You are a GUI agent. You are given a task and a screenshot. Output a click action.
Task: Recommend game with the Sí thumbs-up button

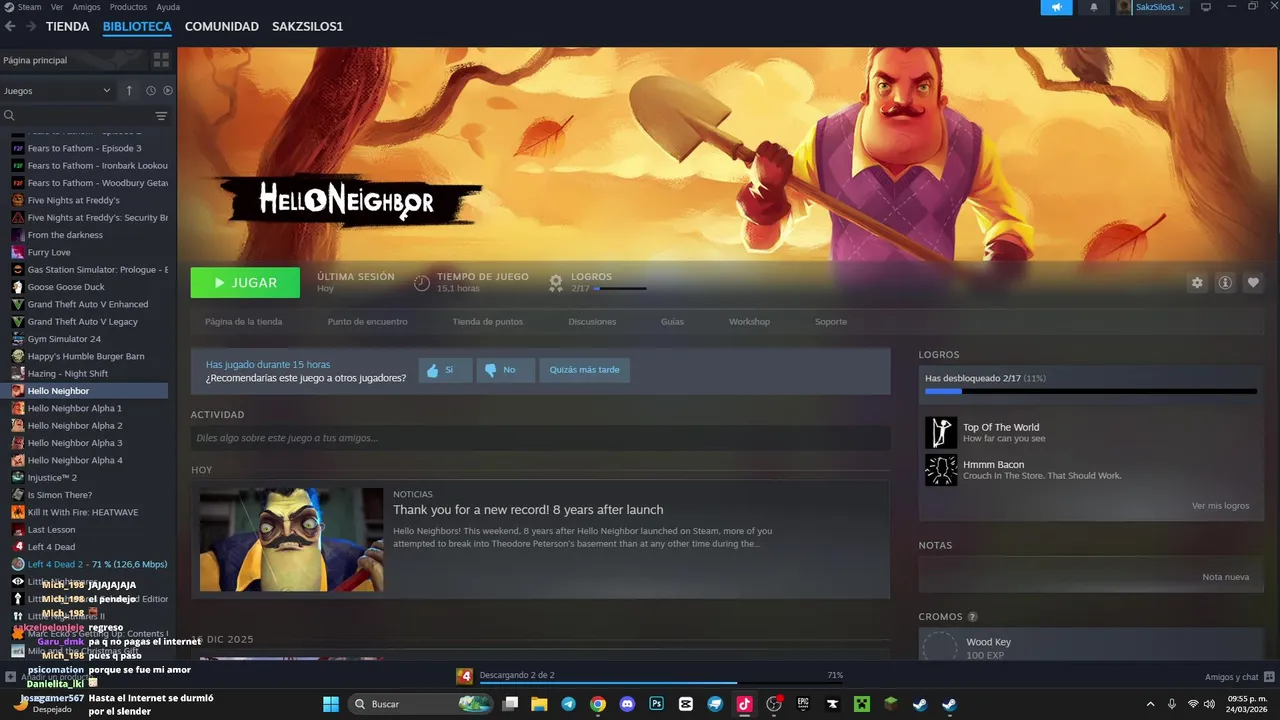(445, 370)
